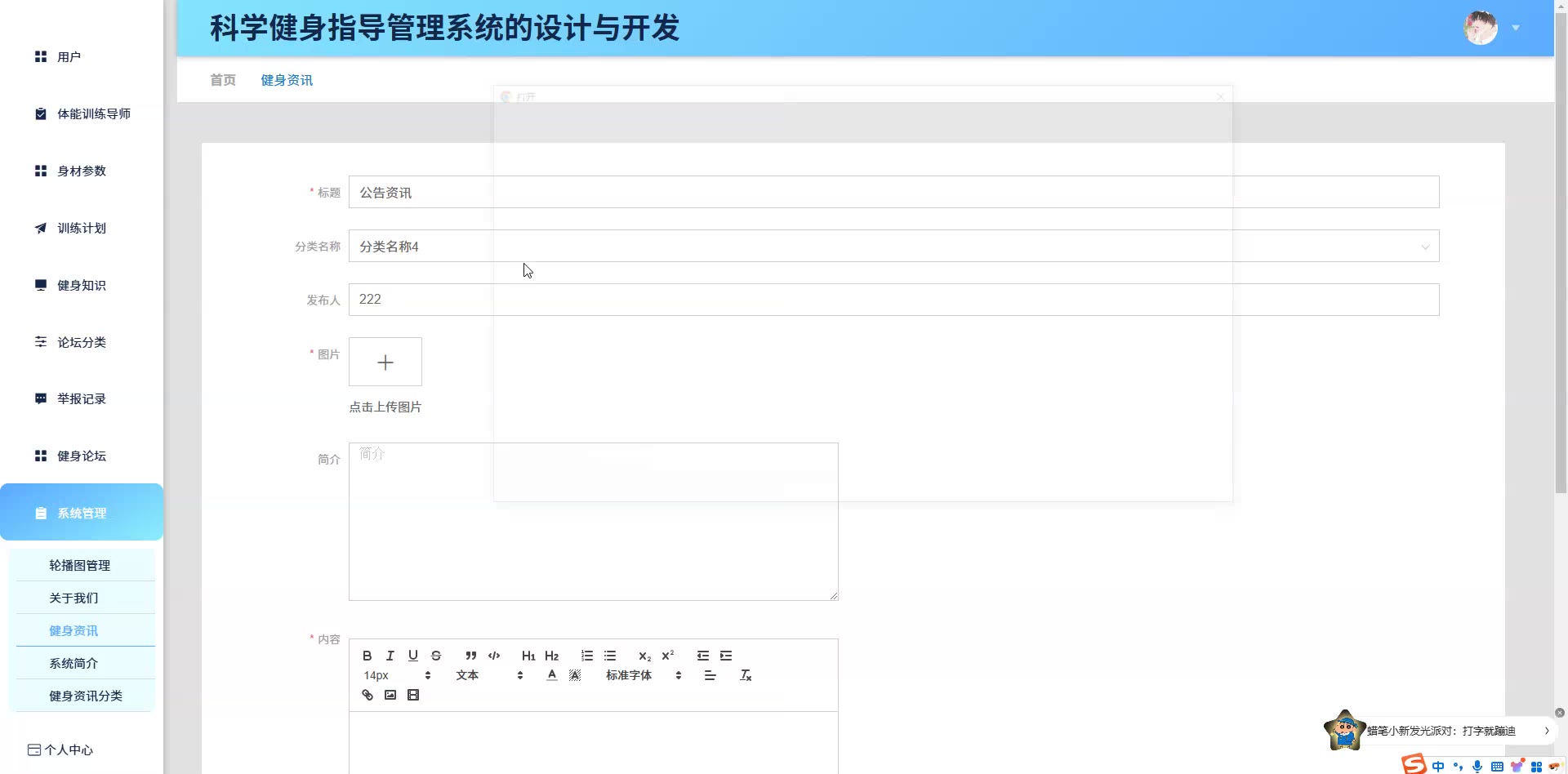This screenshot has height=774, width=1568.
Task: Click the Shin-chan star mascot image
Action: (x=1344, y=730)
